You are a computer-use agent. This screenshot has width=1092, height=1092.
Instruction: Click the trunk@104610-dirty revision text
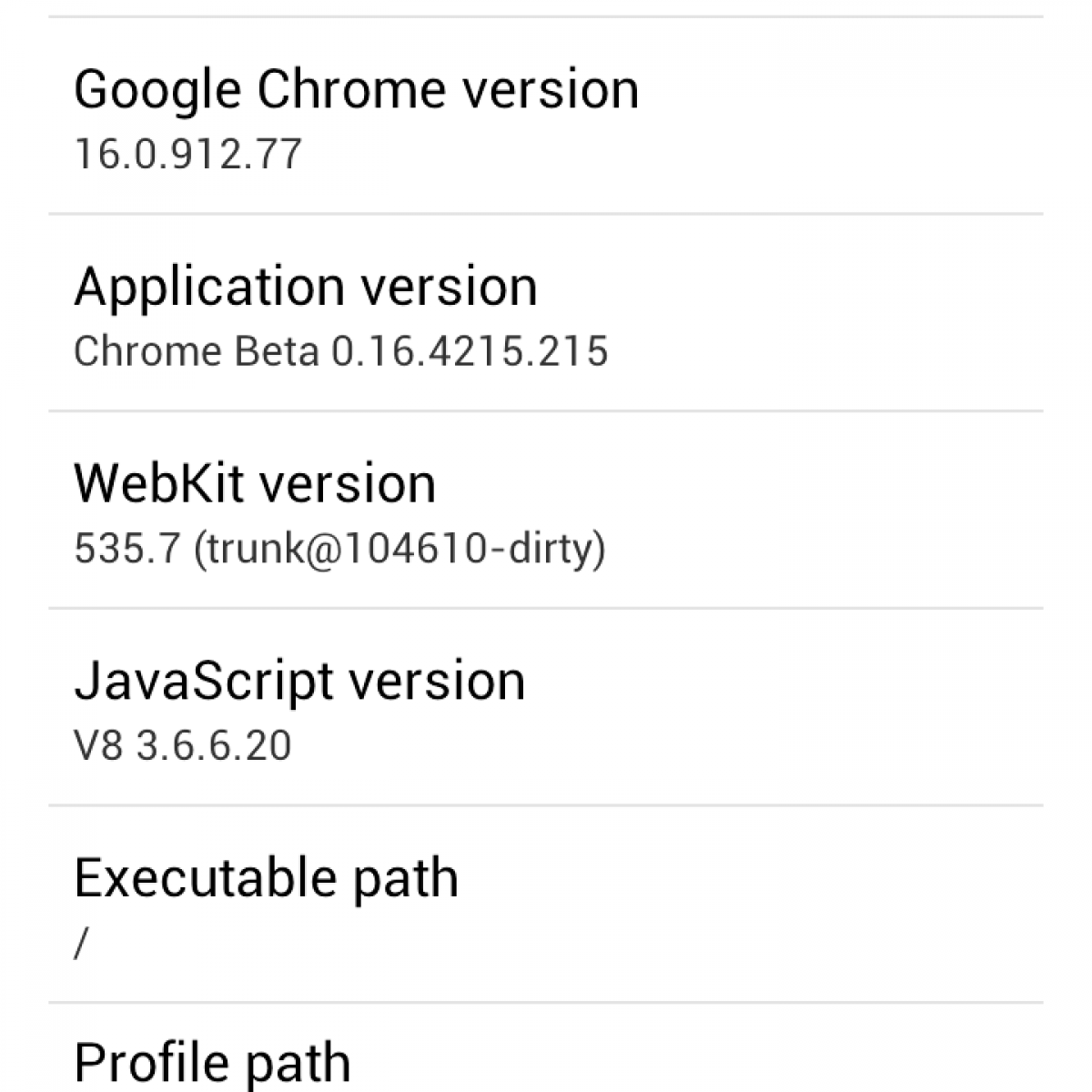(x=399, y=549)
